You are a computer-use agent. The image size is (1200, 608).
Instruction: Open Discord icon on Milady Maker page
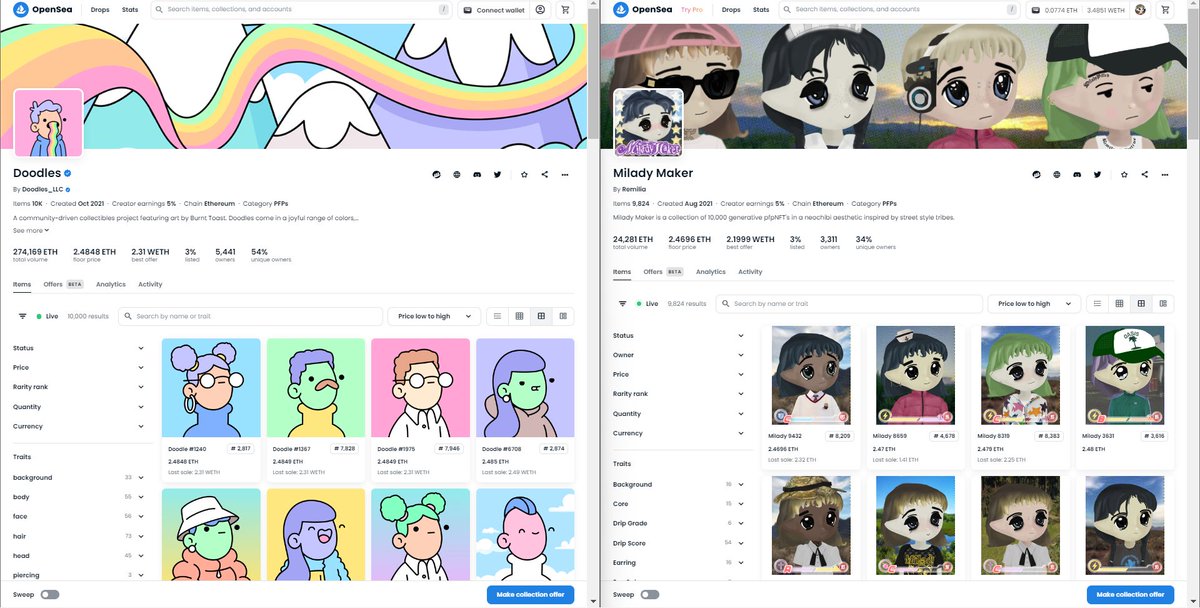click(x=1077, y=174)
